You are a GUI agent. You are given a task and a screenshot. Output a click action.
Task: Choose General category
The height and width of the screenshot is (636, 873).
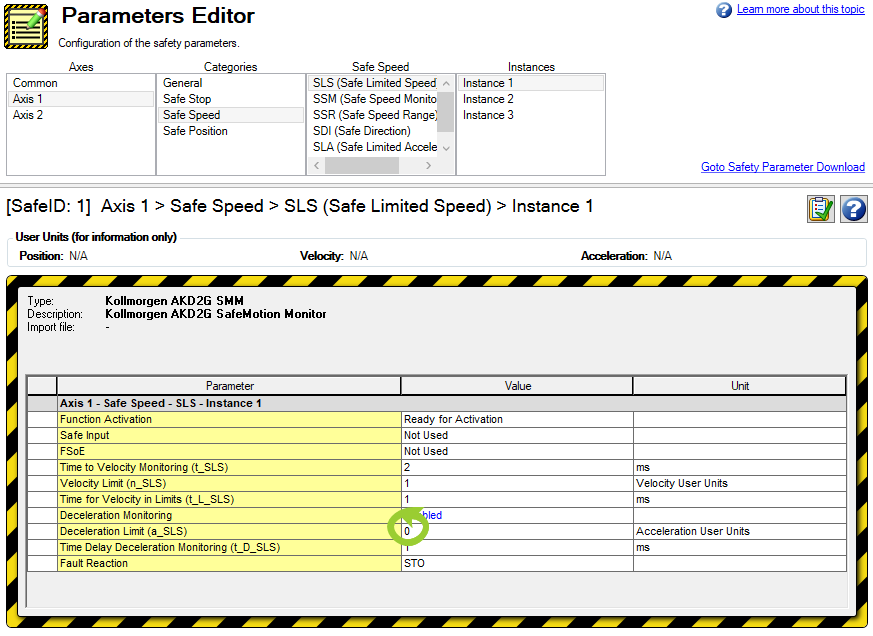(x=230, y=83)
